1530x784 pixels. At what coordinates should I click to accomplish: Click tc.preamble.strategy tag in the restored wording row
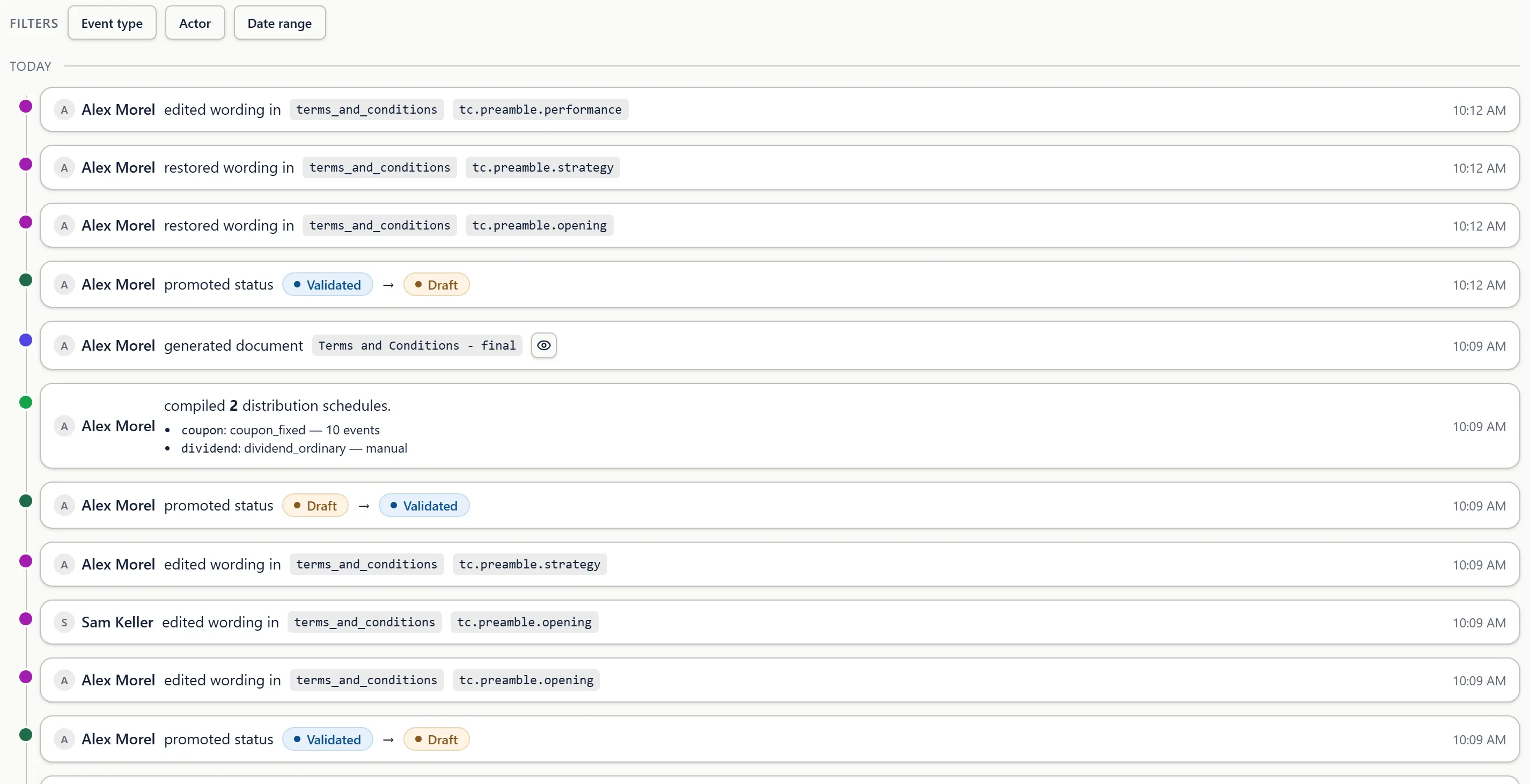coord(542,167)
